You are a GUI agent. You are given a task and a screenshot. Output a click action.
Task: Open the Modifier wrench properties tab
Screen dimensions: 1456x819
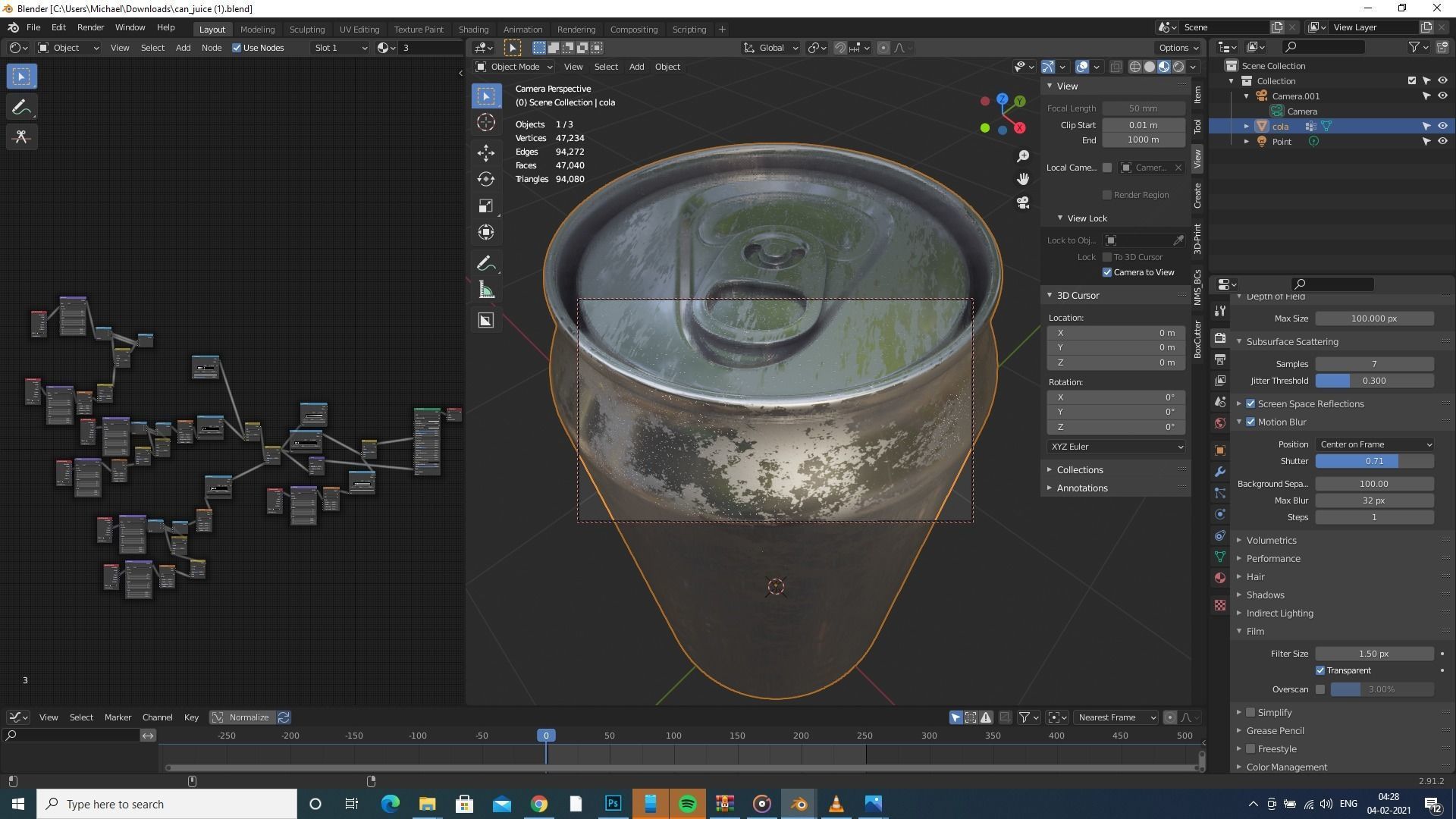[x=1219, y=472]
